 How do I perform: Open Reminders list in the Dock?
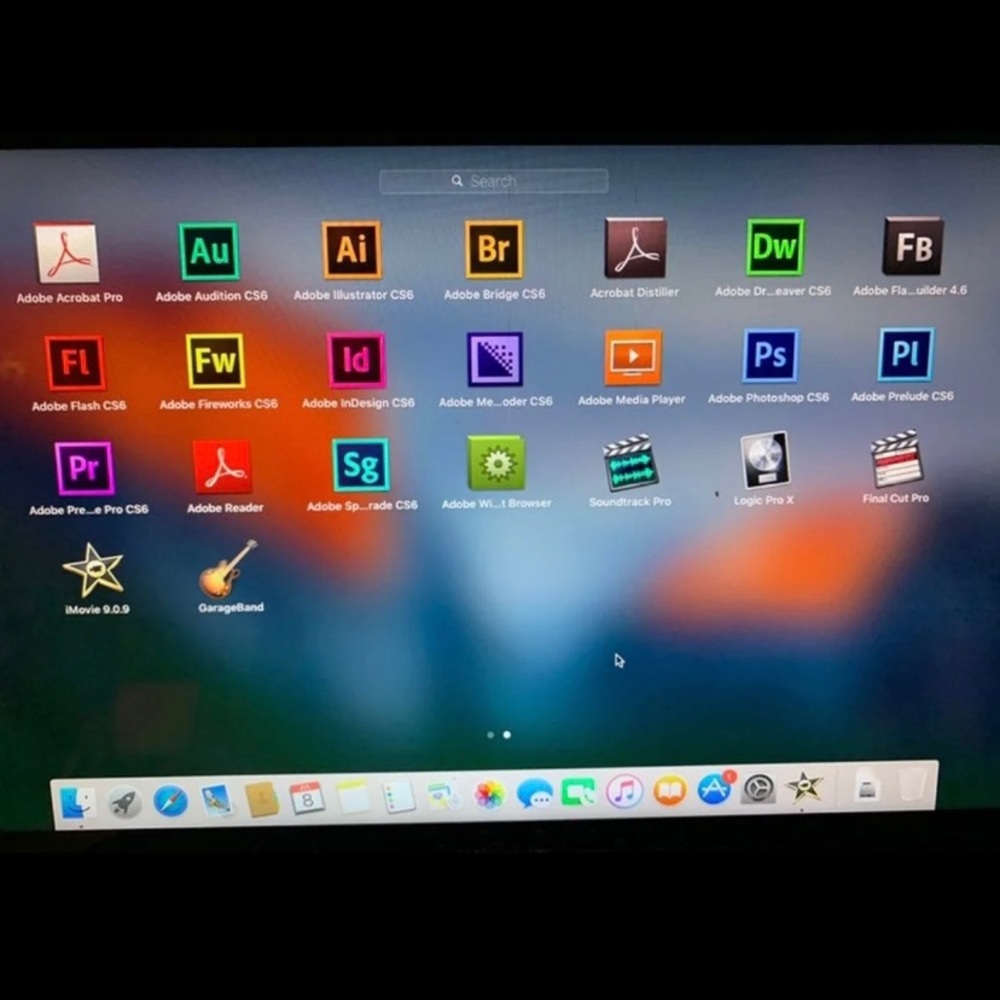click(x=399, y=796)
